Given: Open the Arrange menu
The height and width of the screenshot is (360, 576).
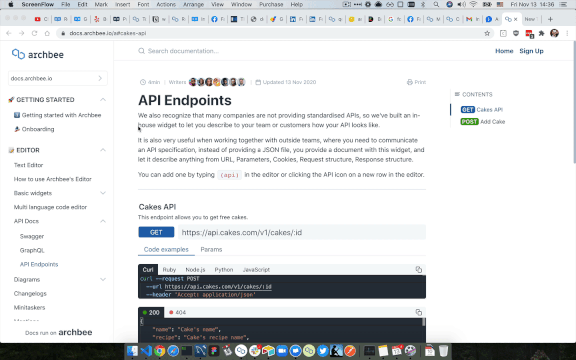Looking at the screenshot, I should point(193,4).
